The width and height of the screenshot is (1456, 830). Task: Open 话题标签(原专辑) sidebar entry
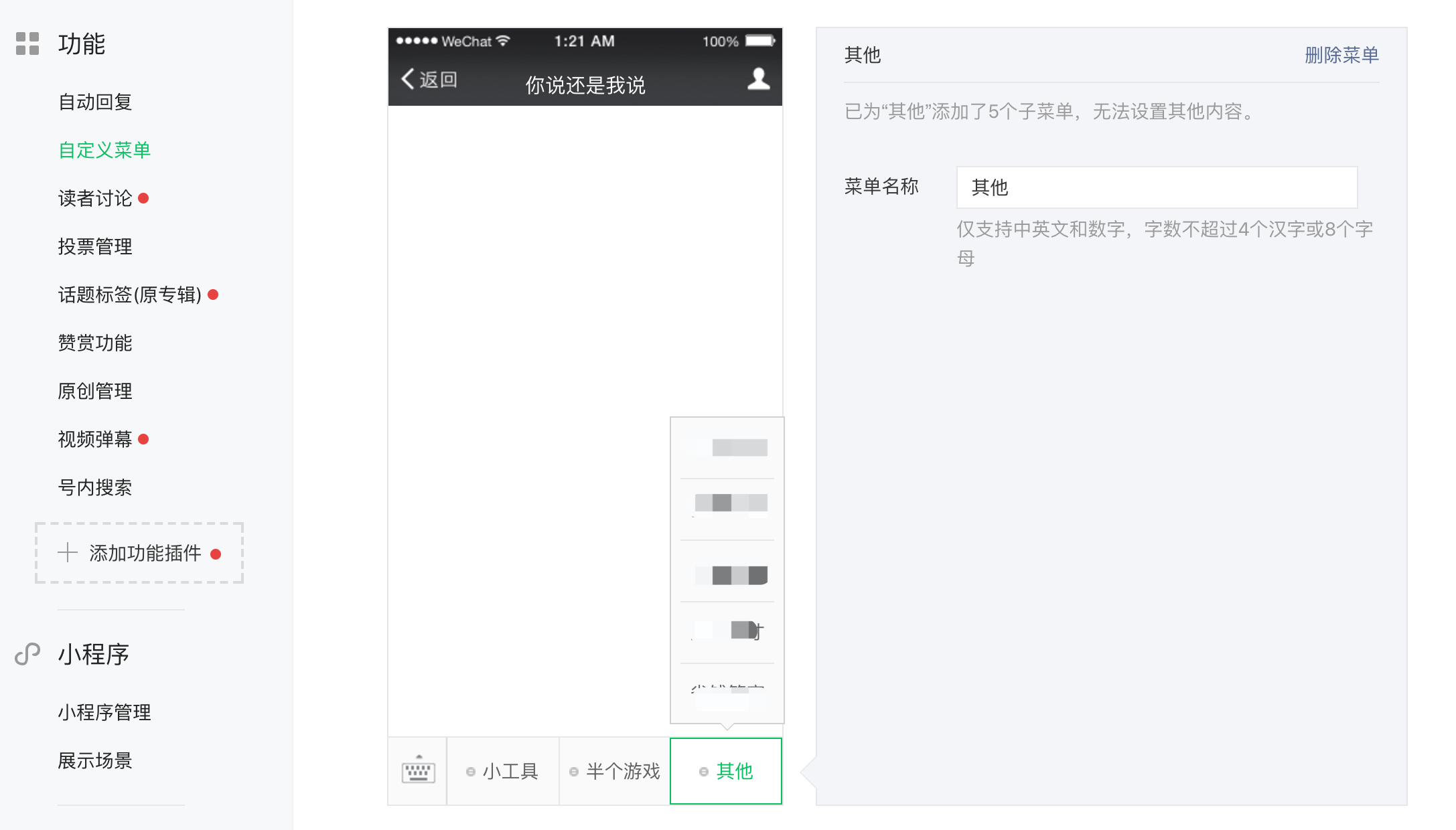coord(130,295)
